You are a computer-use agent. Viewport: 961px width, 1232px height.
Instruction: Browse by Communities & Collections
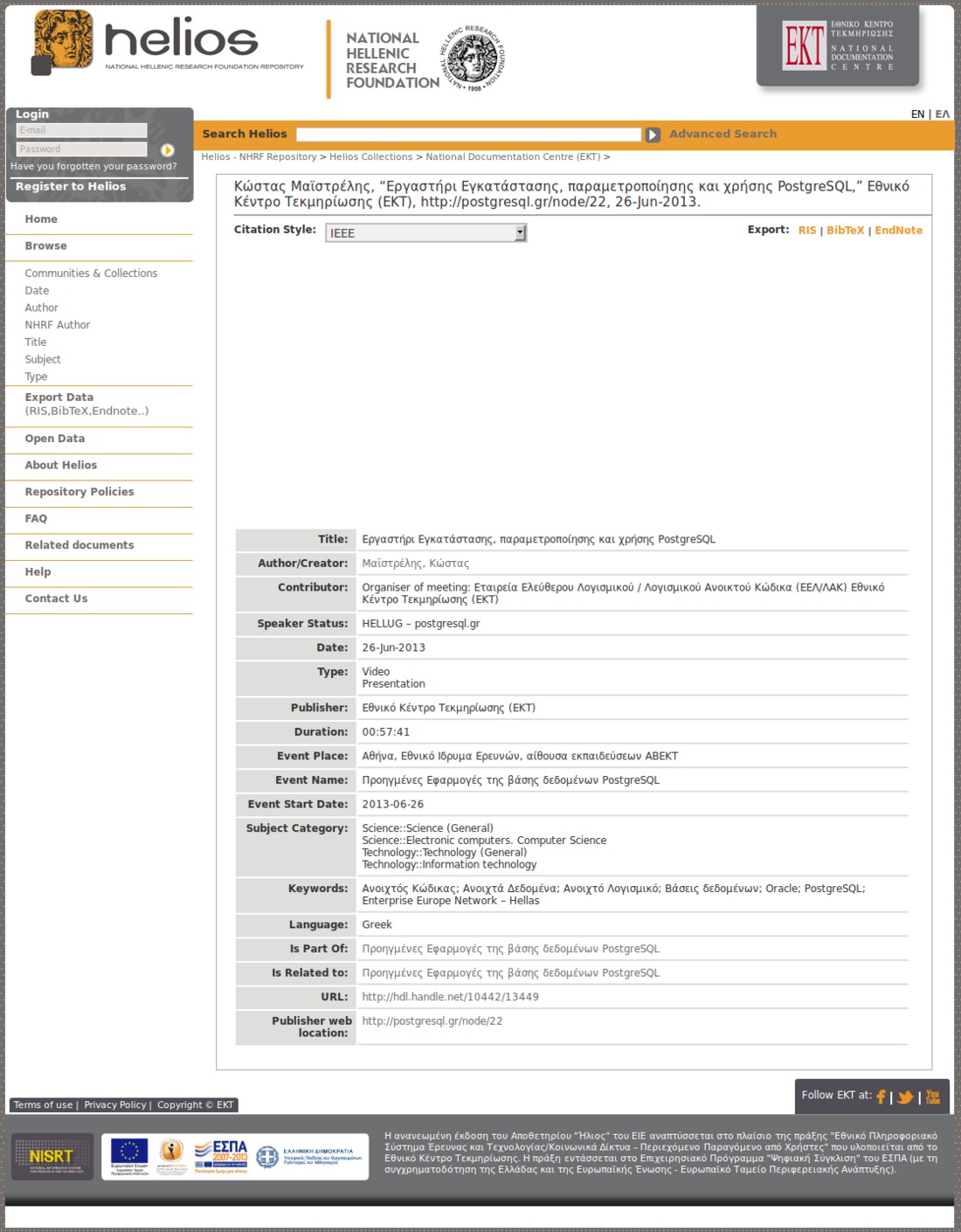91,273
